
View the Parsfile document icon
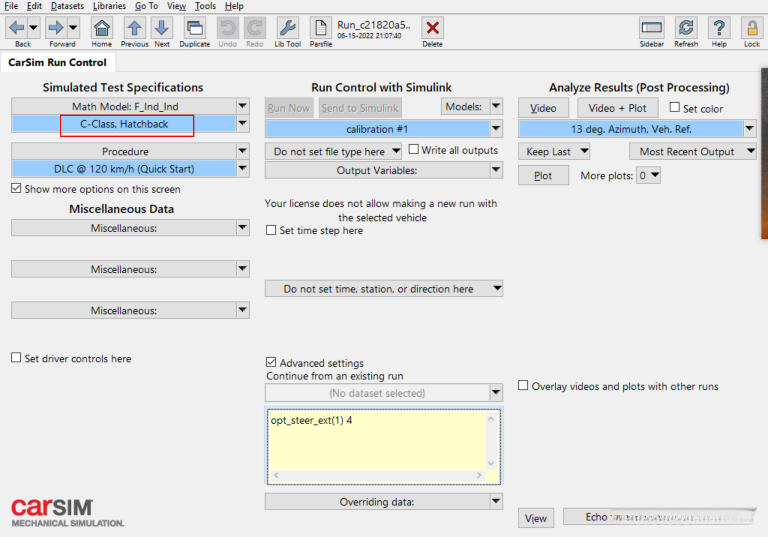point(321,28)
